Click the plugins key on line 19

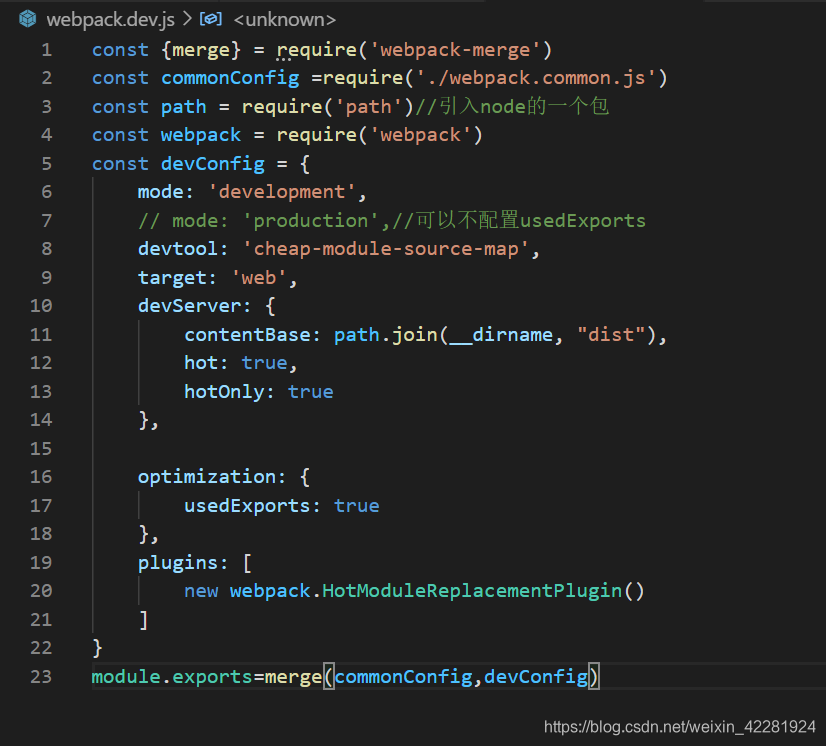(x=178, y=563)
